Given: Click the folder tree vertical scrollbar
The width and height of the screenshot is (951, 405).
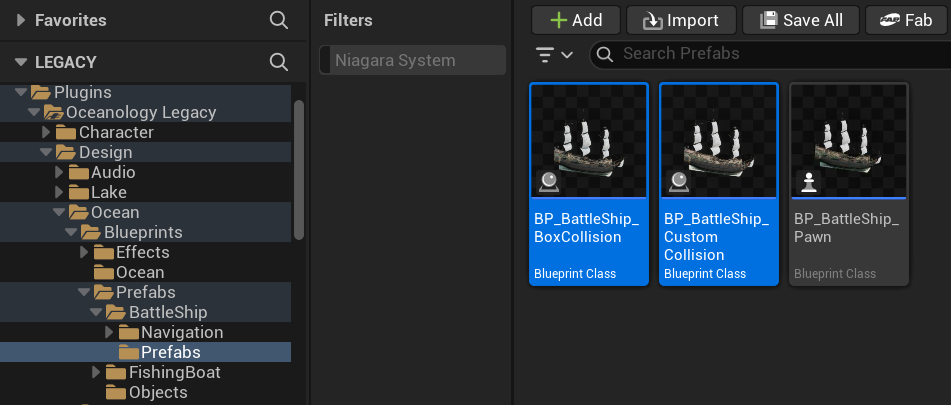Looking at the screenshot, I should point(298,170).
